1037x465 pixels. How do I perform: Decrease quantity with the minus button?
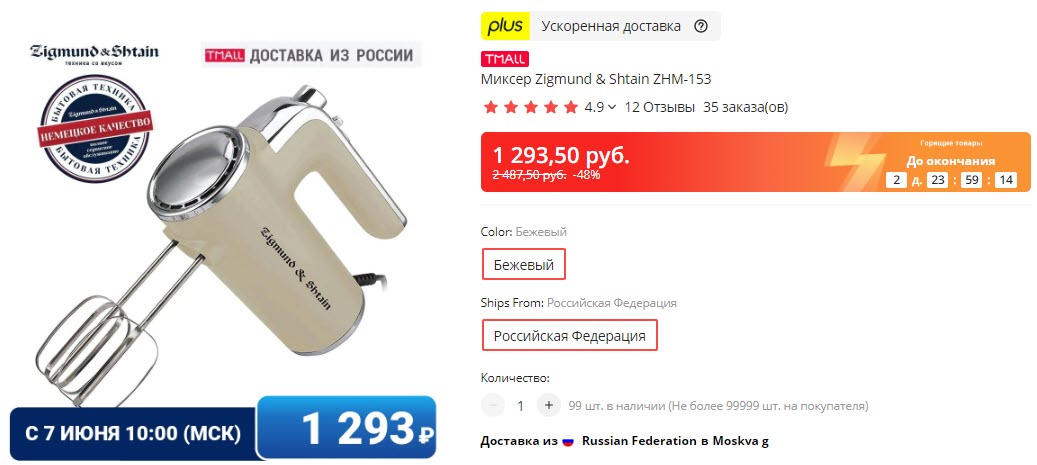(x=493, y=405)
